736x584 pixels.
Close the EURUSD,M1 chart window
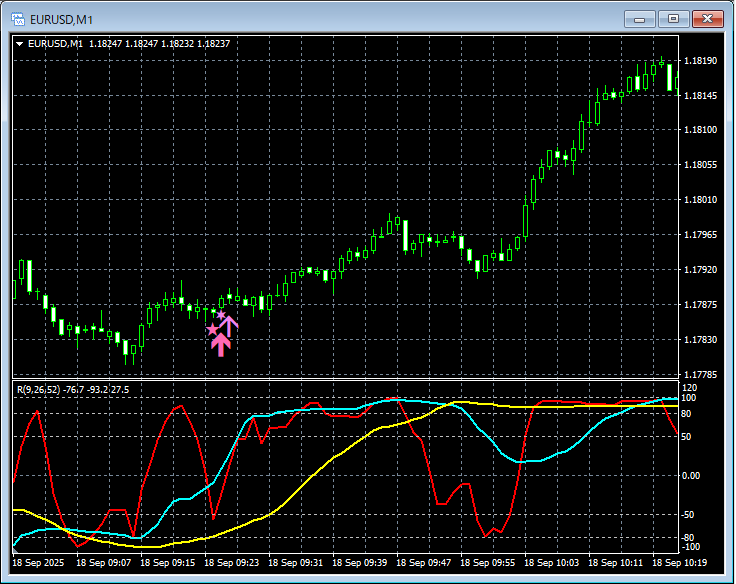[707, 18]
